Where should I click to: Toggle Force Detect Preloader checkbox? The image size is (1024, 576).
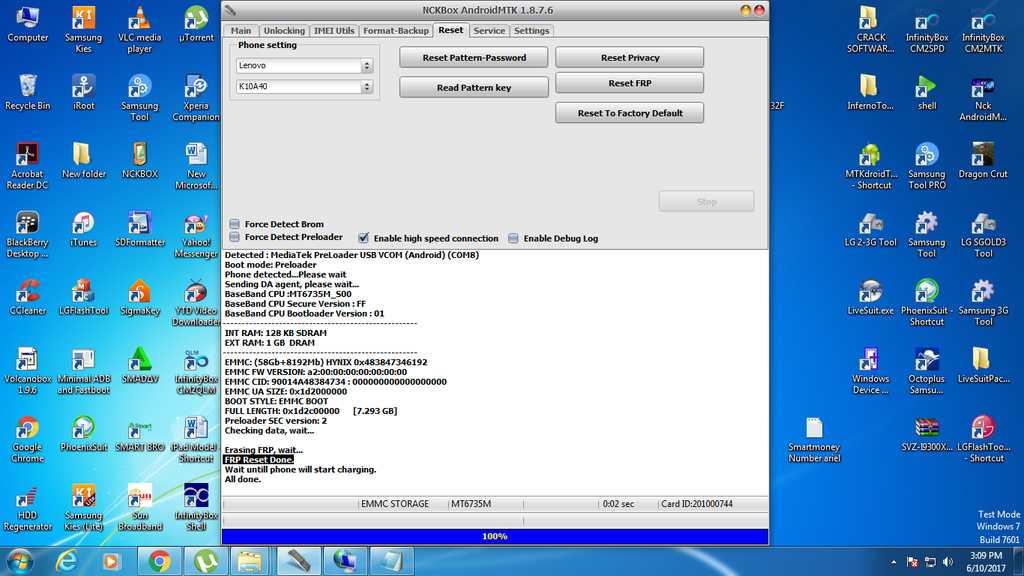(234, 237)
